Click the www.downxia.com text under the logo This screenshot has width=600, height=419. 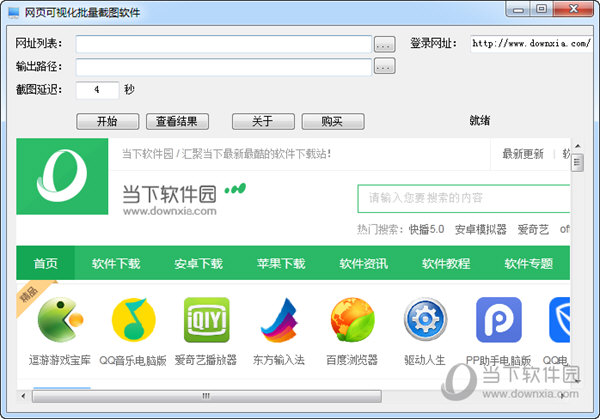point(170,211)
